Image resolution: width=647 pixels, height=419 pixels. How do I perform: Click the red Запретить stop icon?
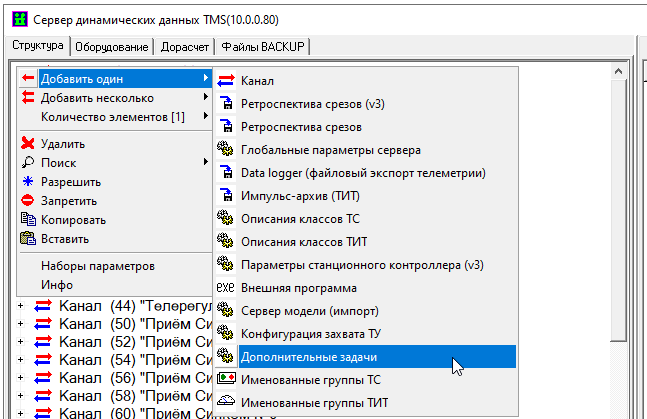coord(28,201)
